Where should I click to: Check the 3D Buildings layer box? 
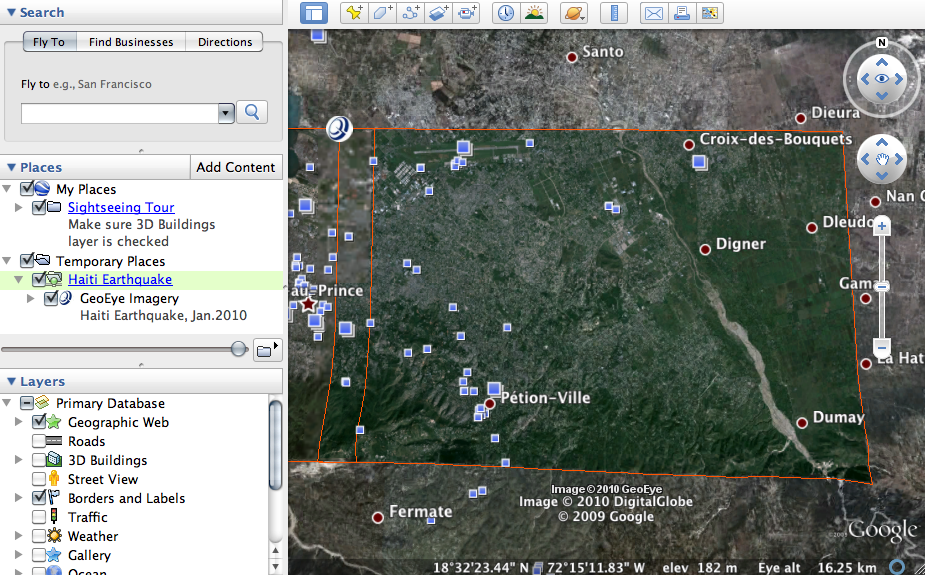coord(39,460)
